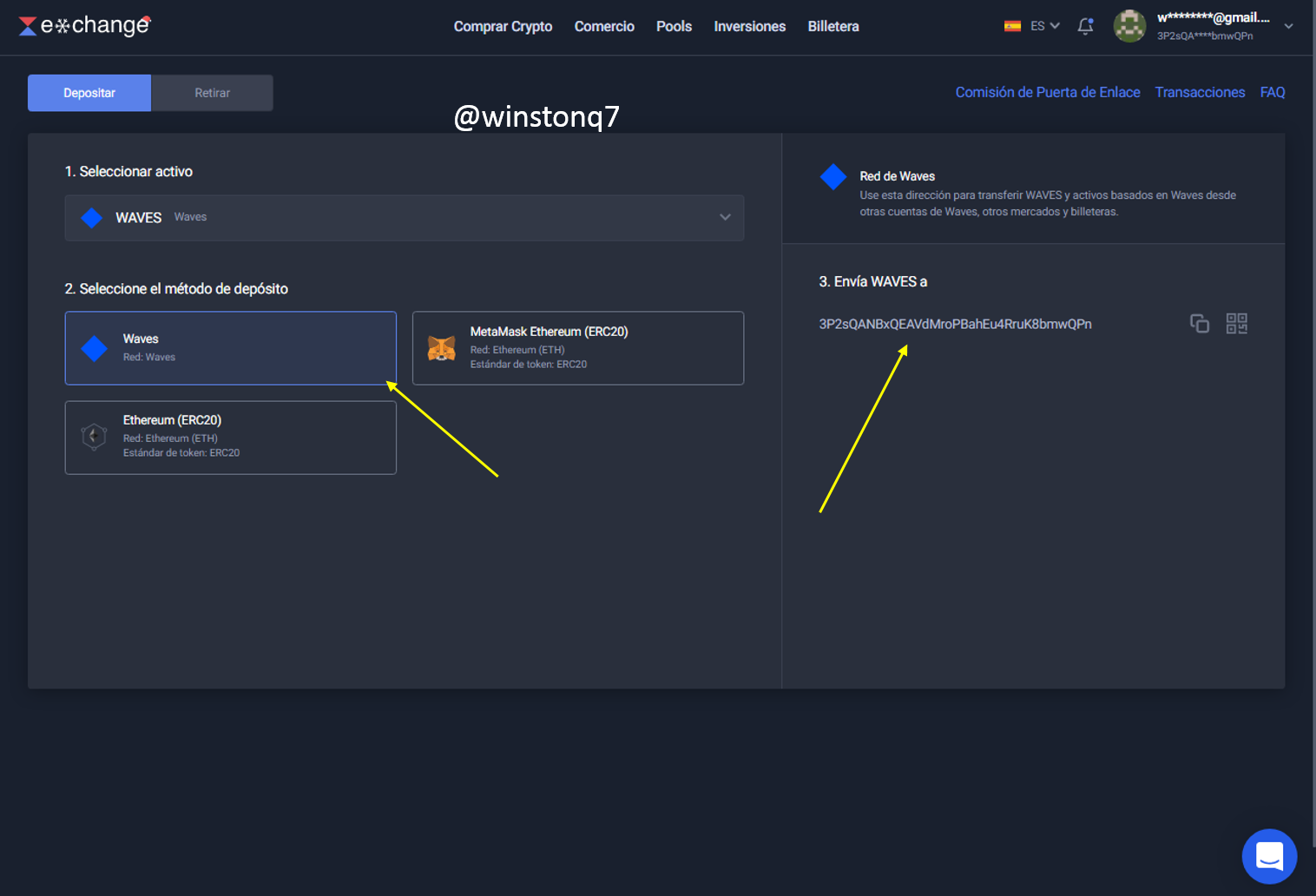Click the short address 3P2sQA****bmwQPn
Image resolution: width=1316 pixels, height=896 pixels.
tap(1205, 36)
